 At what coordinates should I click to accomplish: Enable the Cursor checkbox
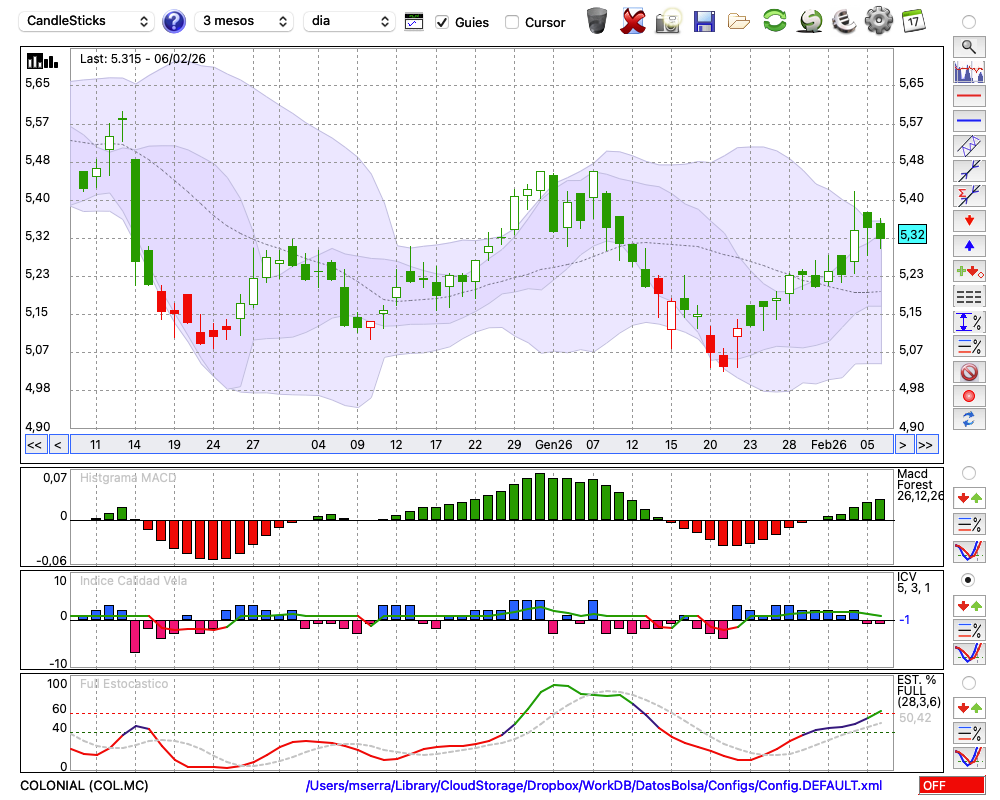coord(512,22)
